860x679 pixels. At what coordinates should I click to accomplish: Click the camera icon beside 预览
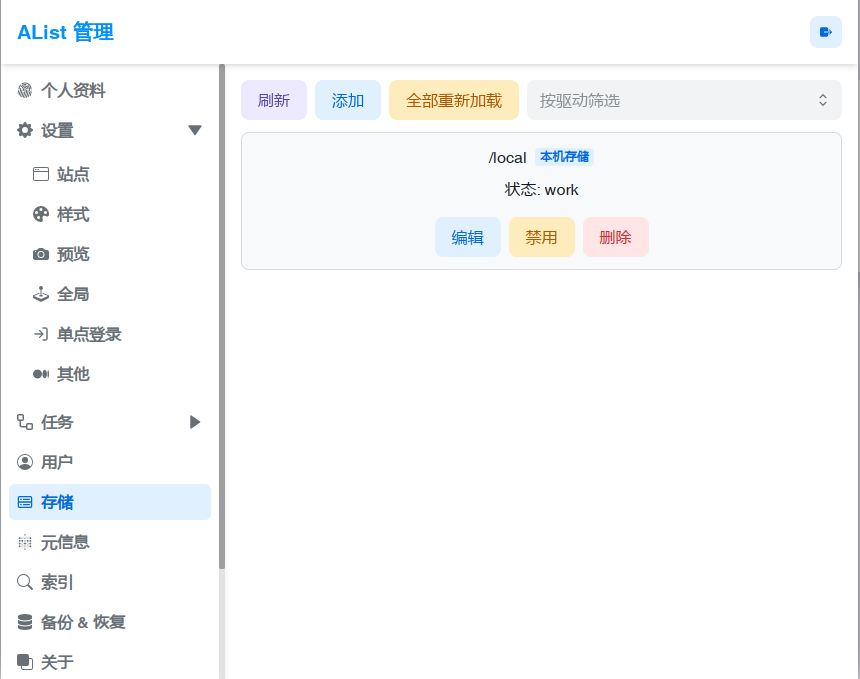click(41, 254)
